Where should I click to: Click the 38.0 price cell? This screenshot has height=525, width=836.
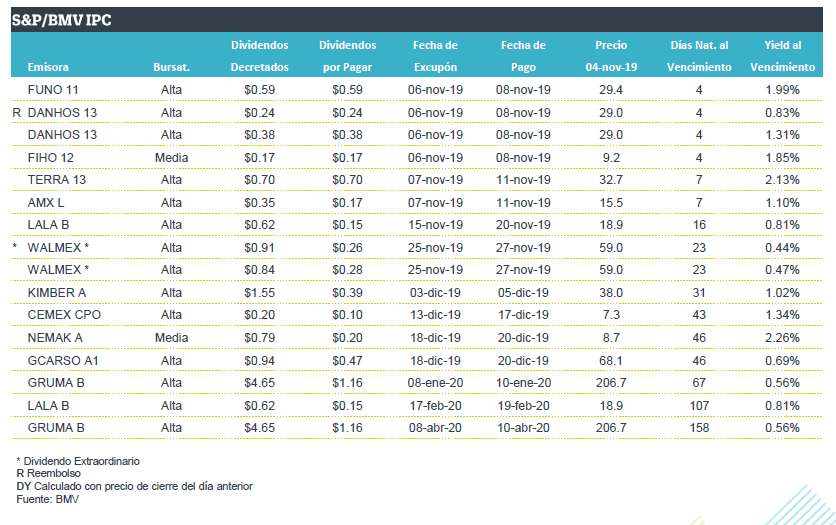pyautogui.click(x=611, y=293)
